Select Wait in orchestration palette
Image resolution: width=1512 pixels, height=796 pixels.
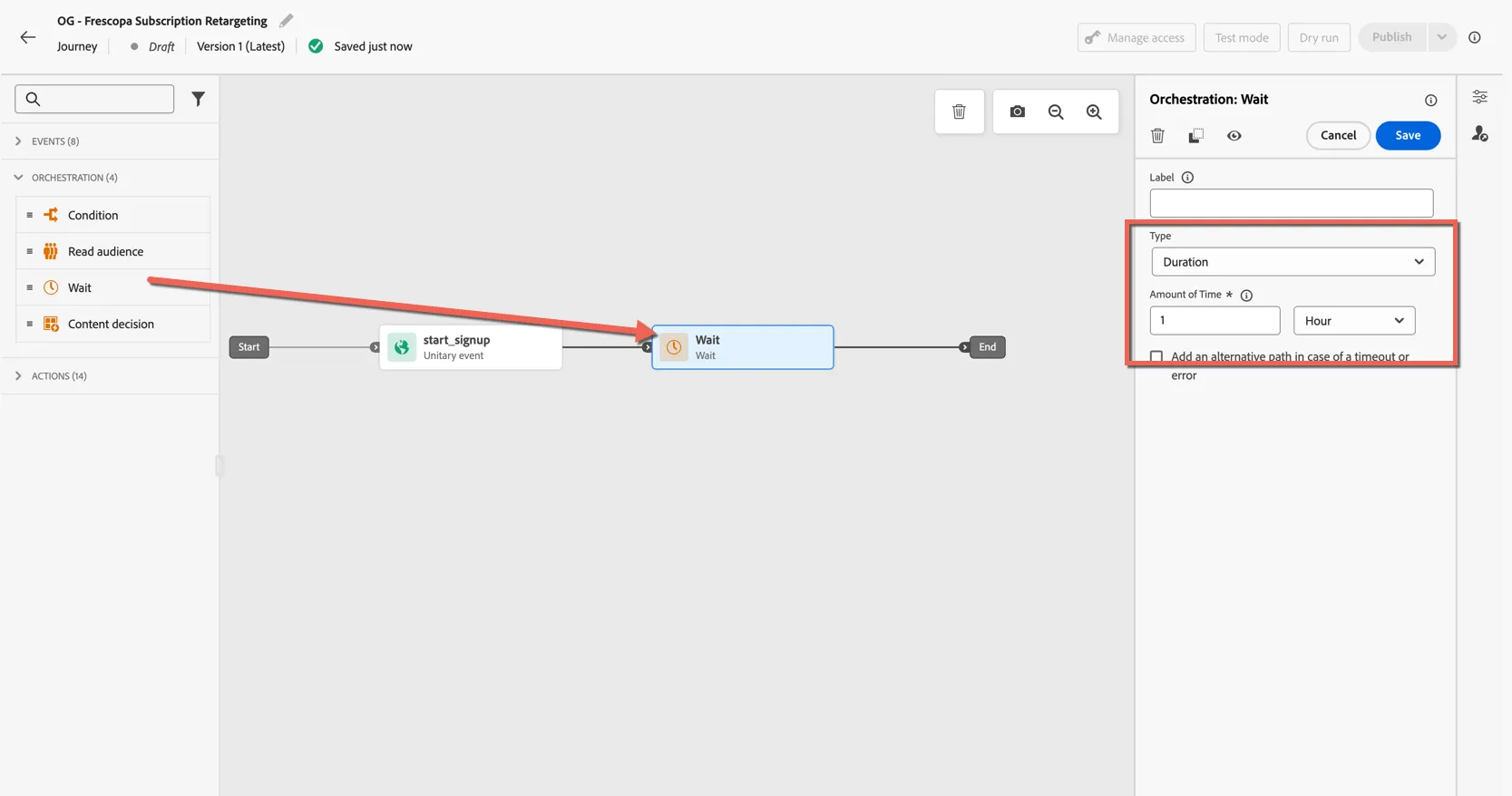tap(113, 287)
